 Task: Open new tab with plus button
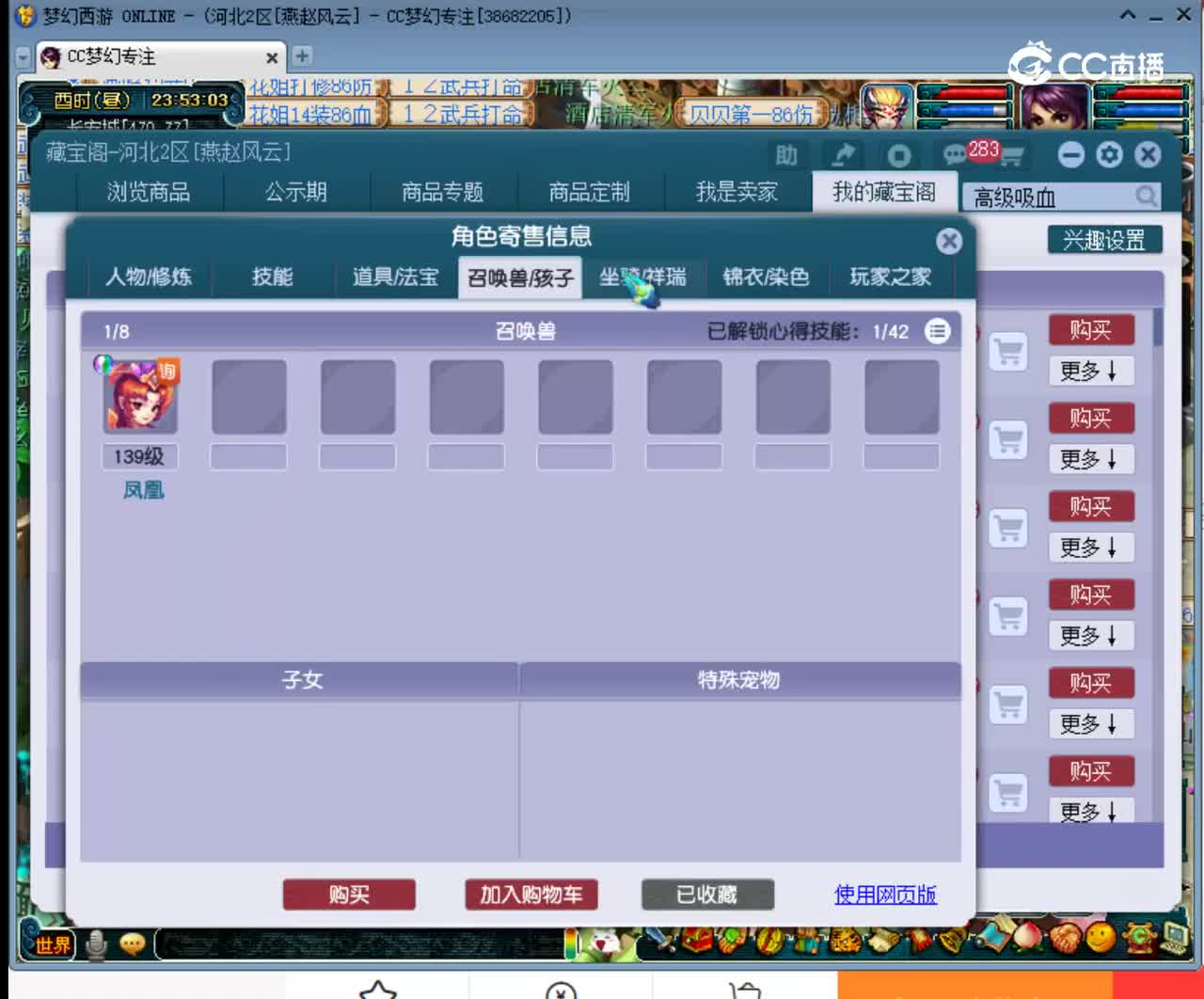(x=302, y=56)
